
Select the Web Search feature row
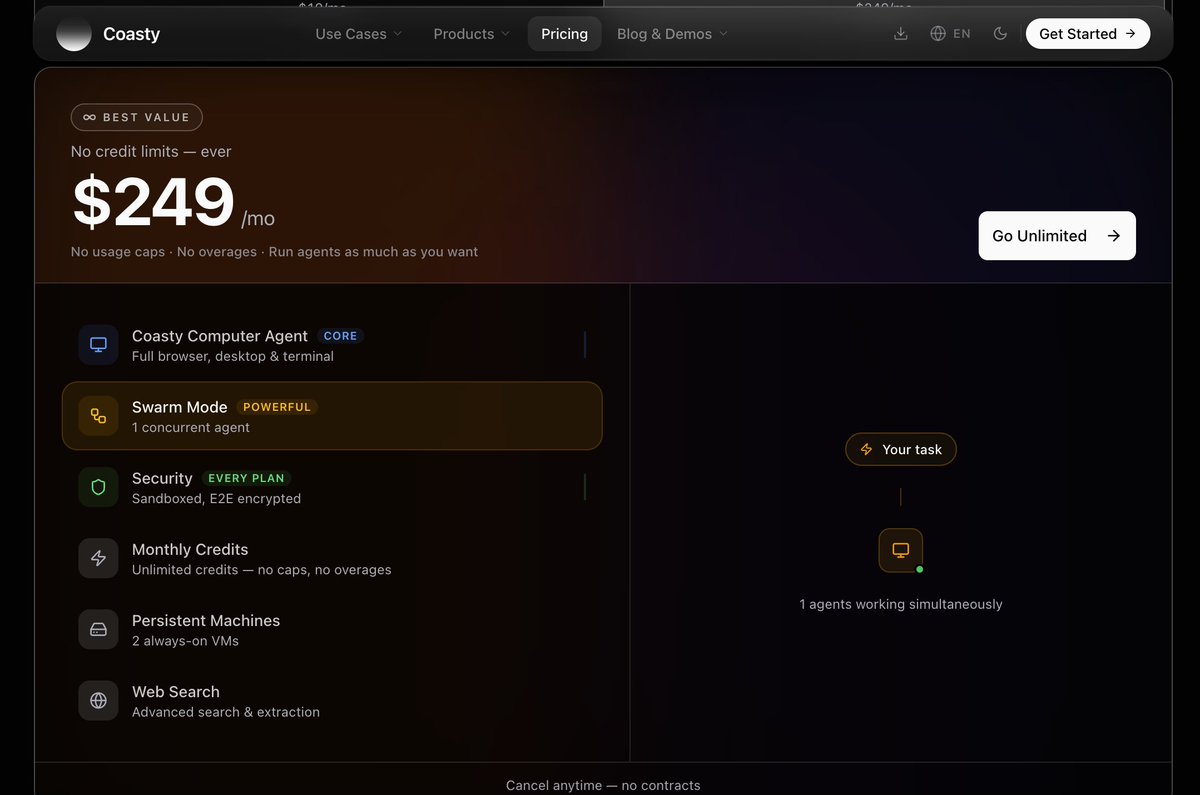pyautogui.click(x=332, y=701)
